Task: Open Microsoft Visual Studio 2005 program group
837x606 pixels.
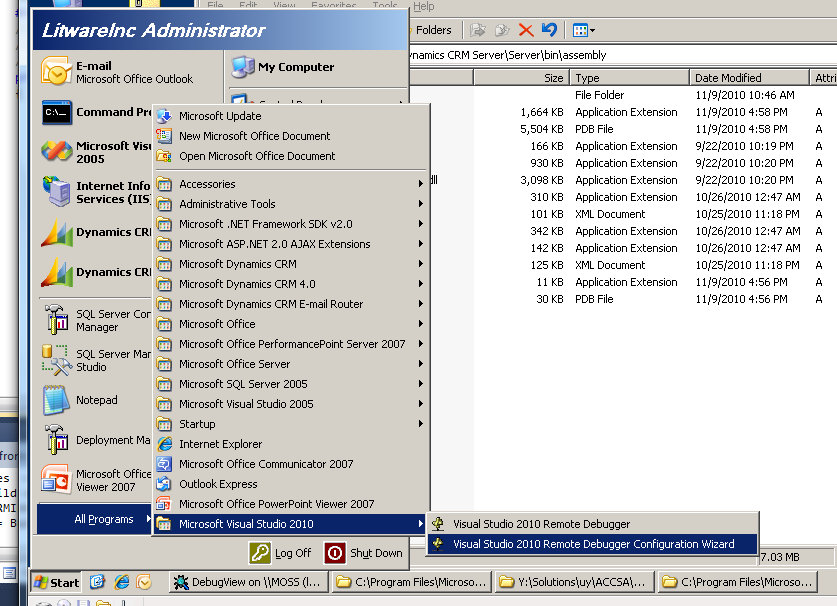Action: [291, 404]
